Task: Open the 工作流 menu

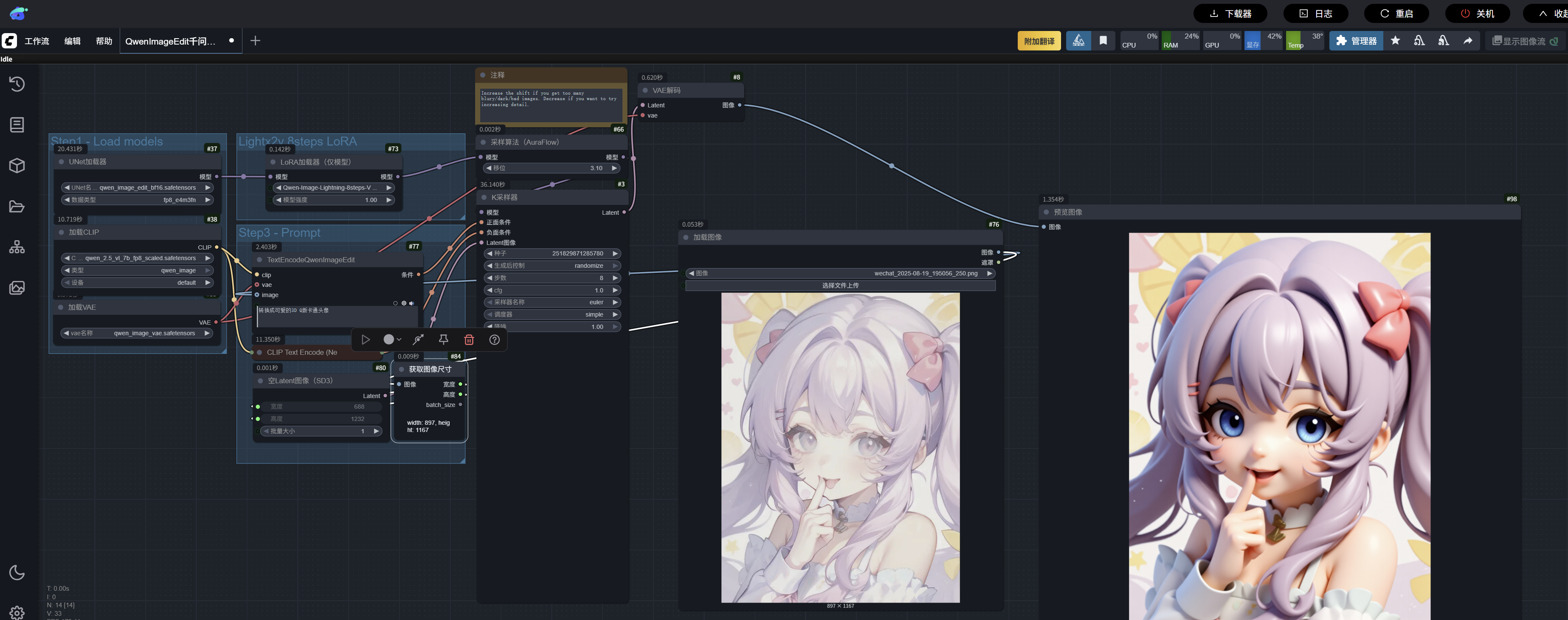Action: 37,41
